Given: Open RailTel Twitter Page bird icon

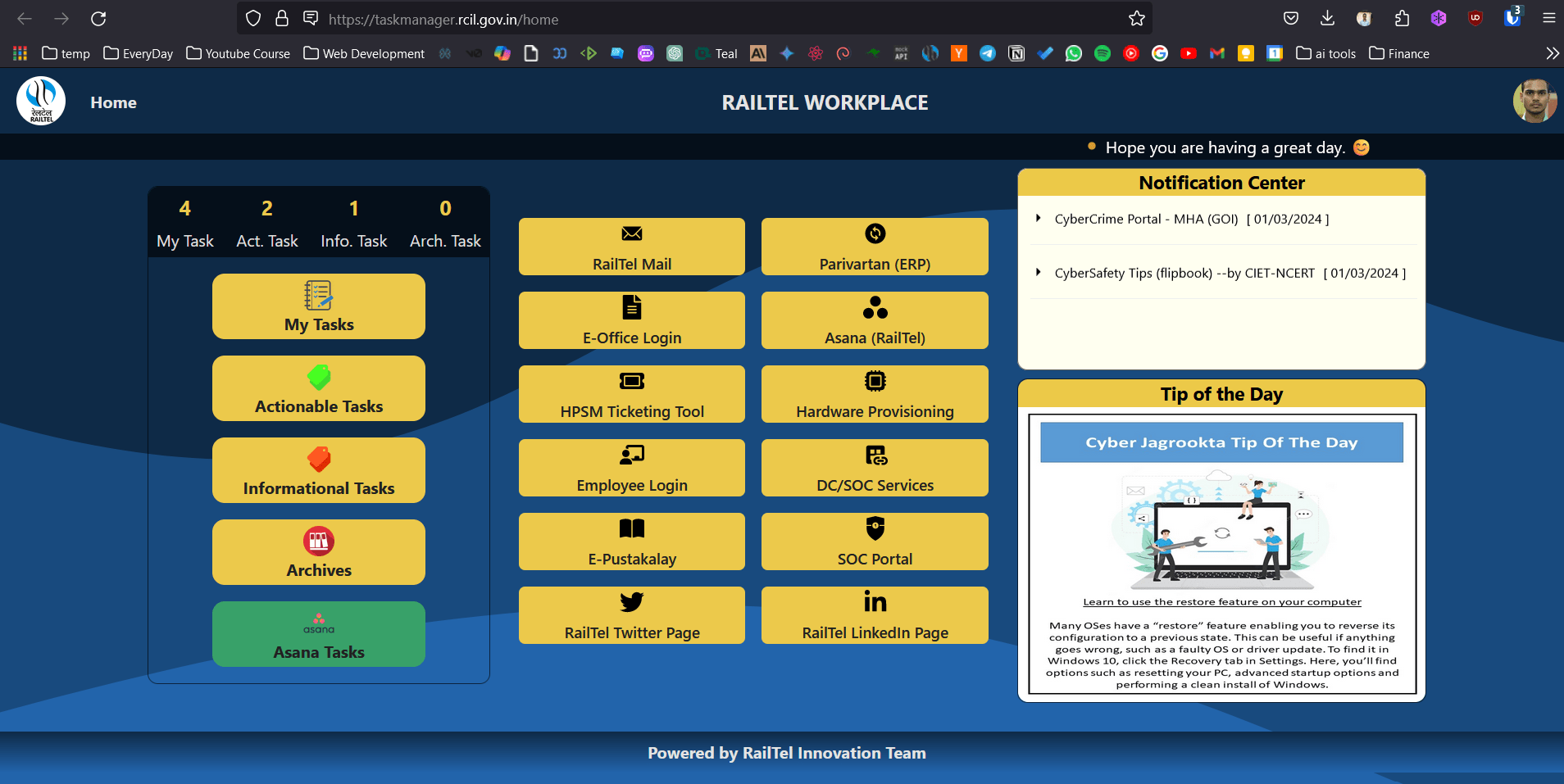Looking at the screenshot, I should (x=631, y=603).
